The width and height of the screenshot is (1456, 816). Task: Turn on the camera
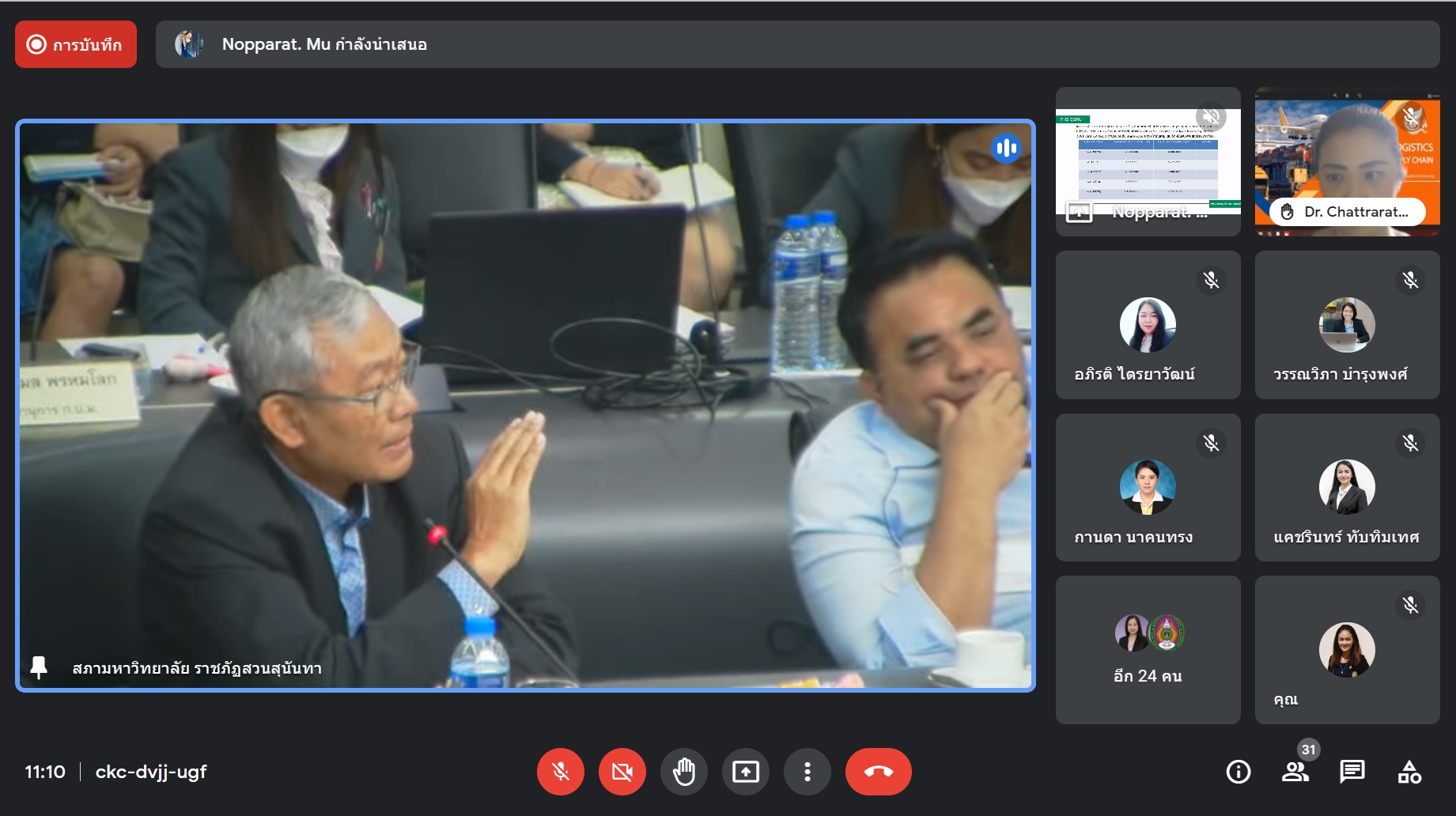pos(622,772)
